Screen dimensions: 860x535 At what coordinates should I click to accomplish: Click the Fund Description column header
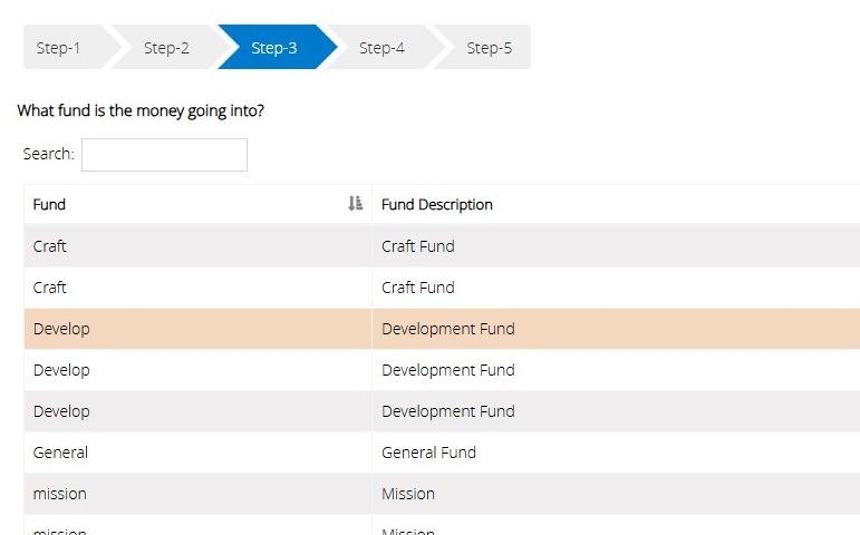coord(437,205)
